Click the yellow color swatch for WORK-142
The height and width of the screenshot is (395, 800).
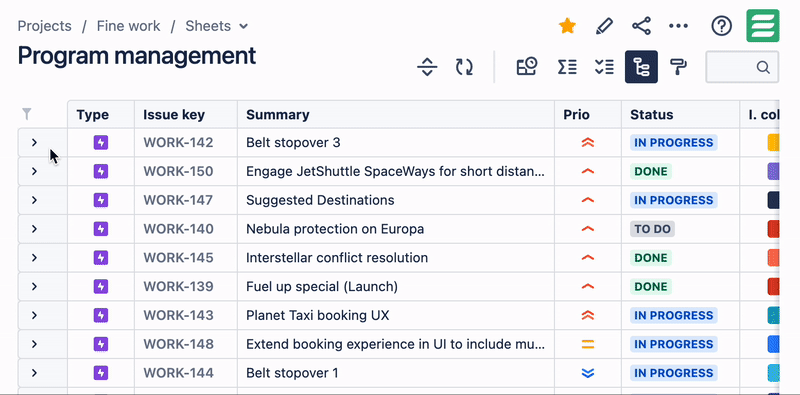pyautogui.click(x=773, y=142)
